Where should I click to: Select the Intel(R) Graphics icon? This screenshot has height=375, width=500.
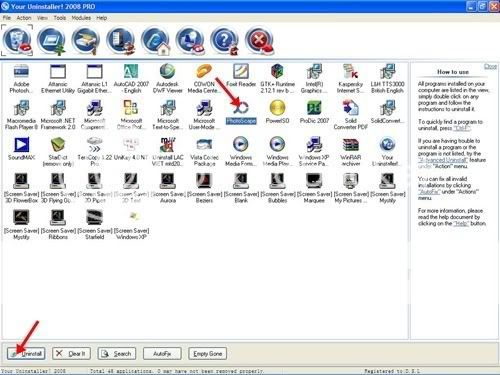pos(314,72)
